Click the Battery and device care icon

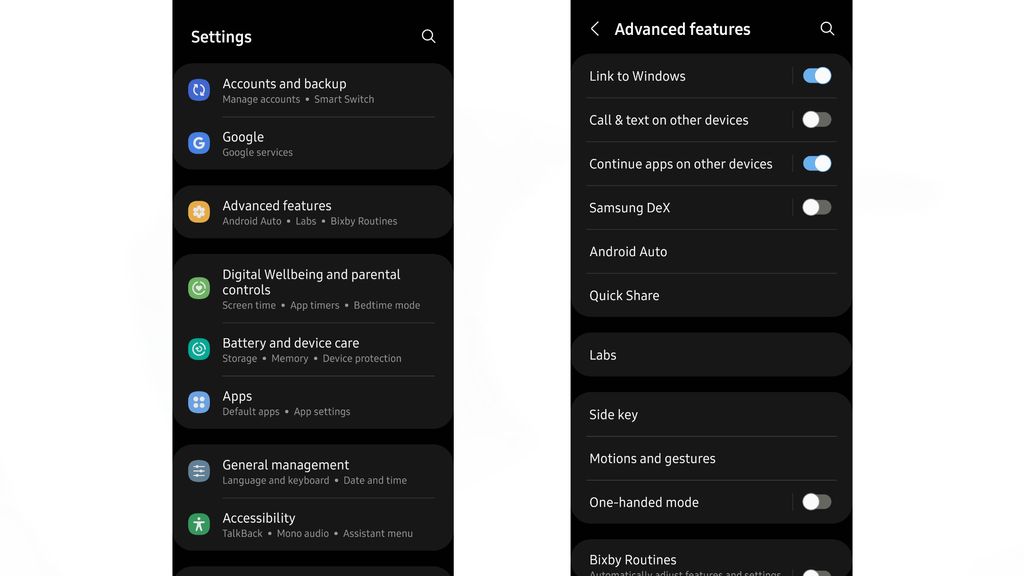[198, 349]
